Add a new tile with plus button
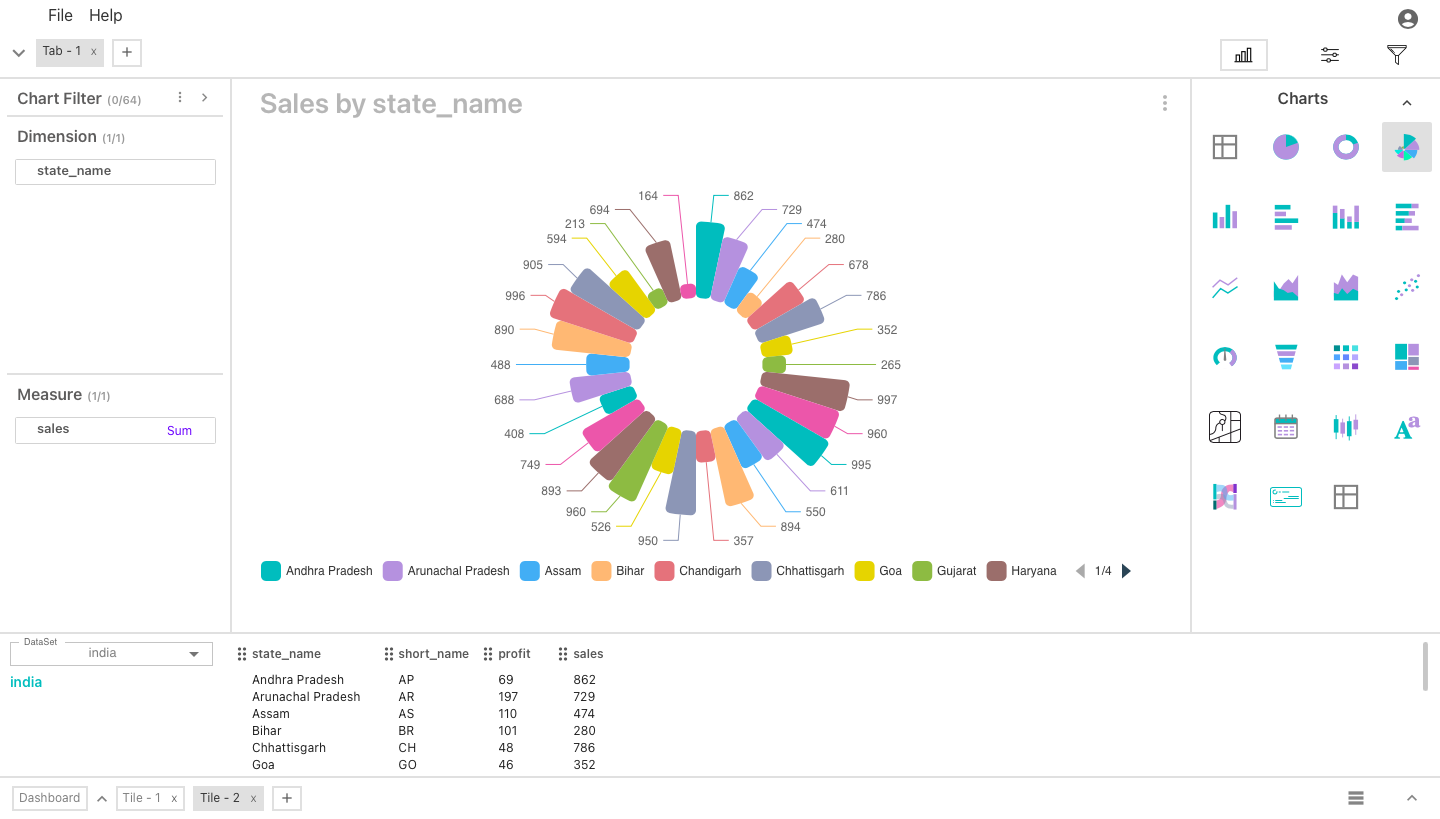1440x819 pixels. pyautogui.click(x=287, y=798)
